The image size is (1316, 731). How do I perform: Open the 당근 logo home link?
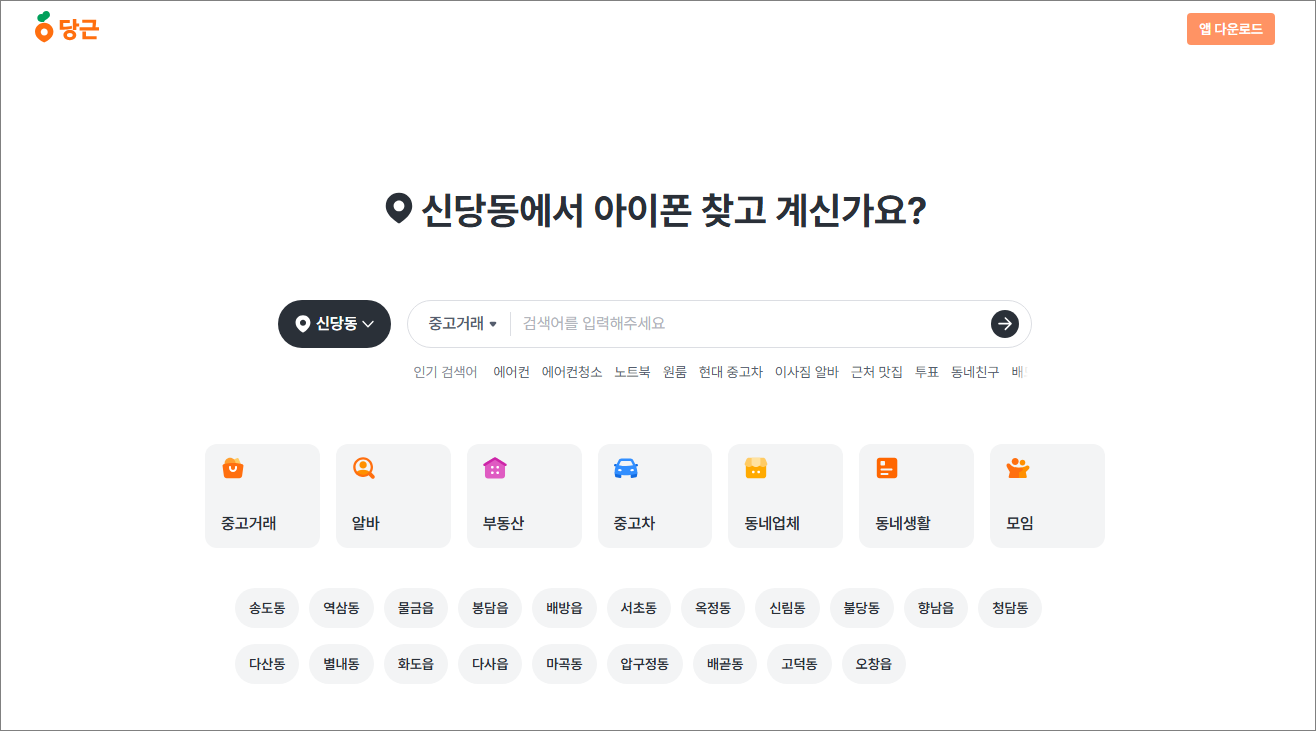point(67,28)
